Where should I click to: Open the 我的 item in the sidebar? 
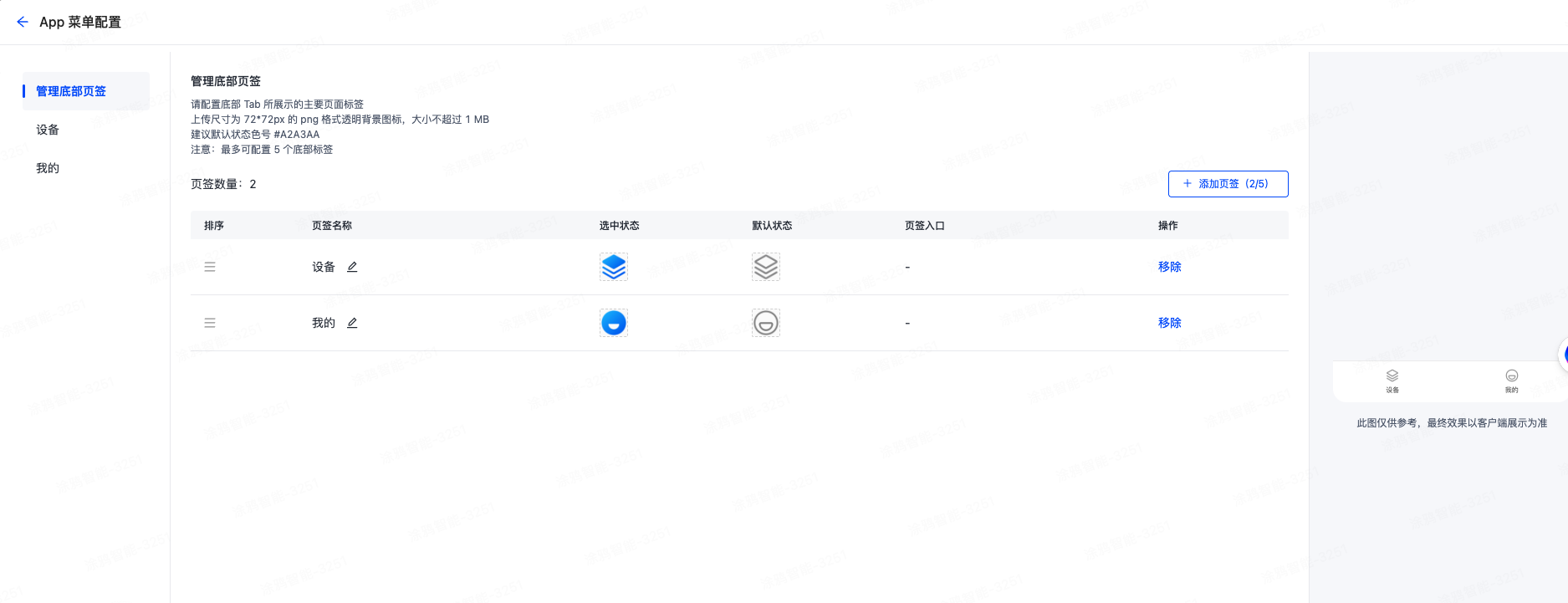tap(48, 168)
